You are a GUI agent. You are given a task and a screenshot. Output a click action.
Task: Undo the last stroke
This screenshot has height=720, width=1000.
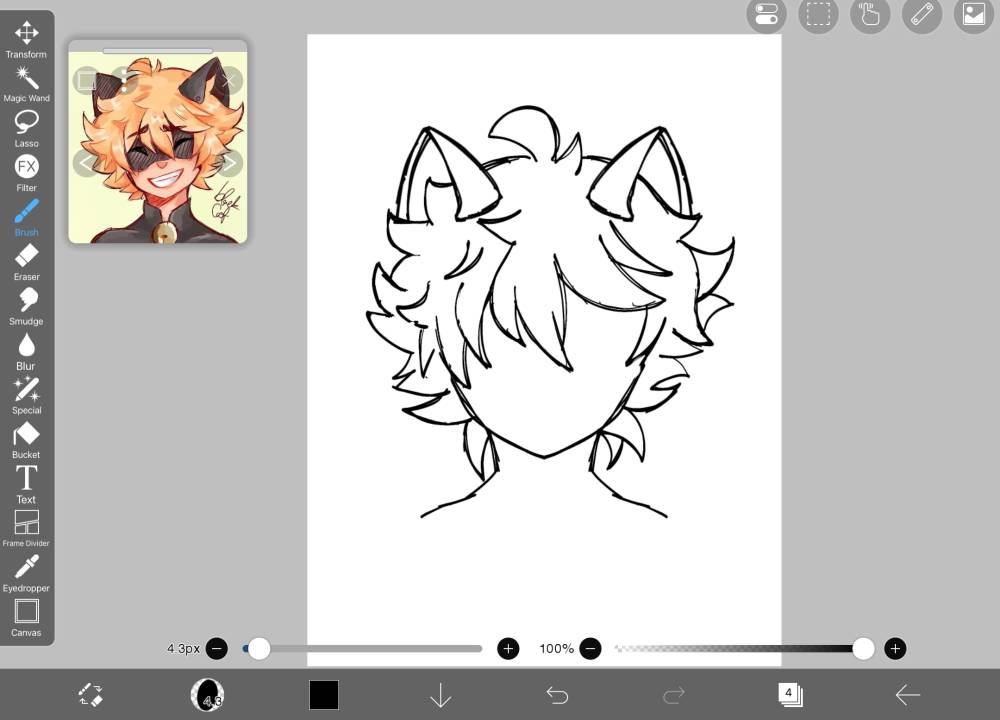(x=557, y=694)
